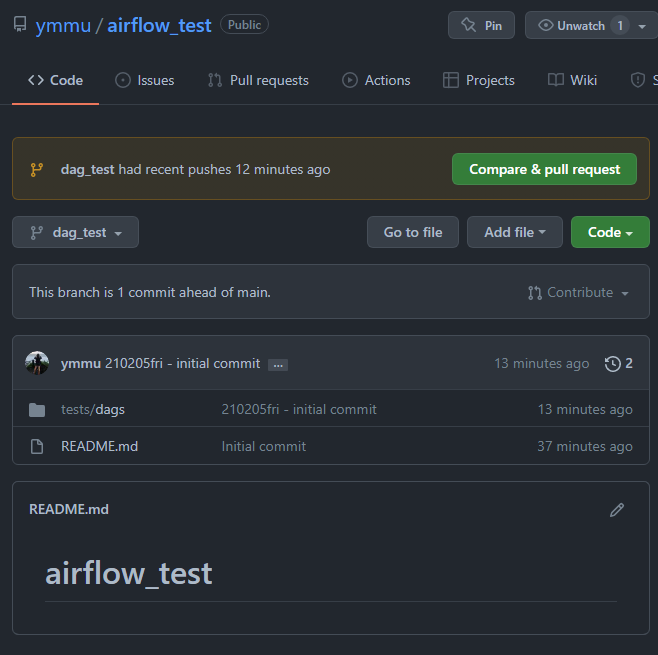Image resolution: width=658 pixels, height=655 pixels.
Task: Open the ymmu user profile link
Action: [x=63, y=26]
